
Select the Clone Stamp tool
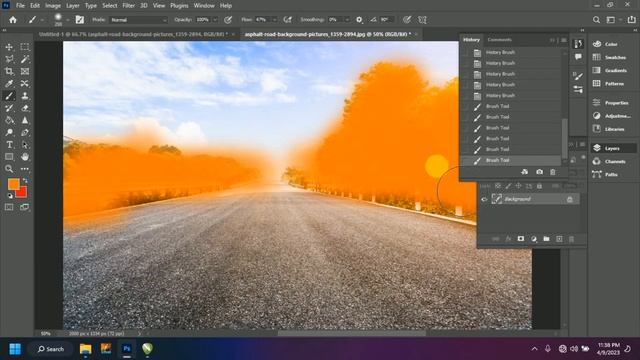click(25, 96)
